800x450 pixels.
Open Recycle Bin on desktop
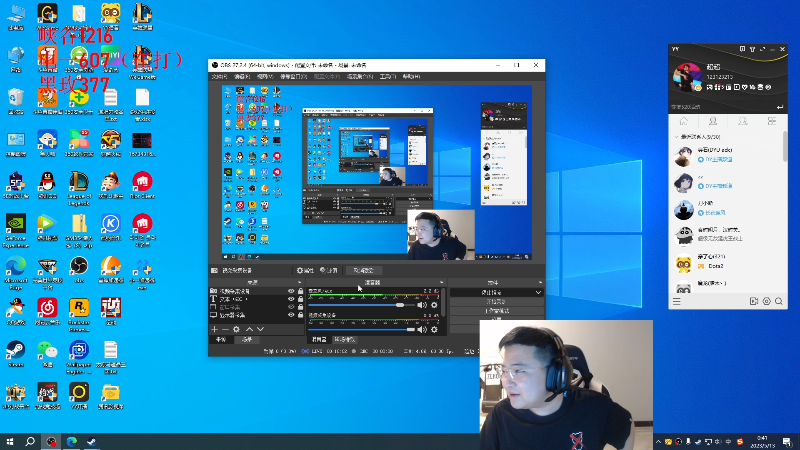click(16, 101)
